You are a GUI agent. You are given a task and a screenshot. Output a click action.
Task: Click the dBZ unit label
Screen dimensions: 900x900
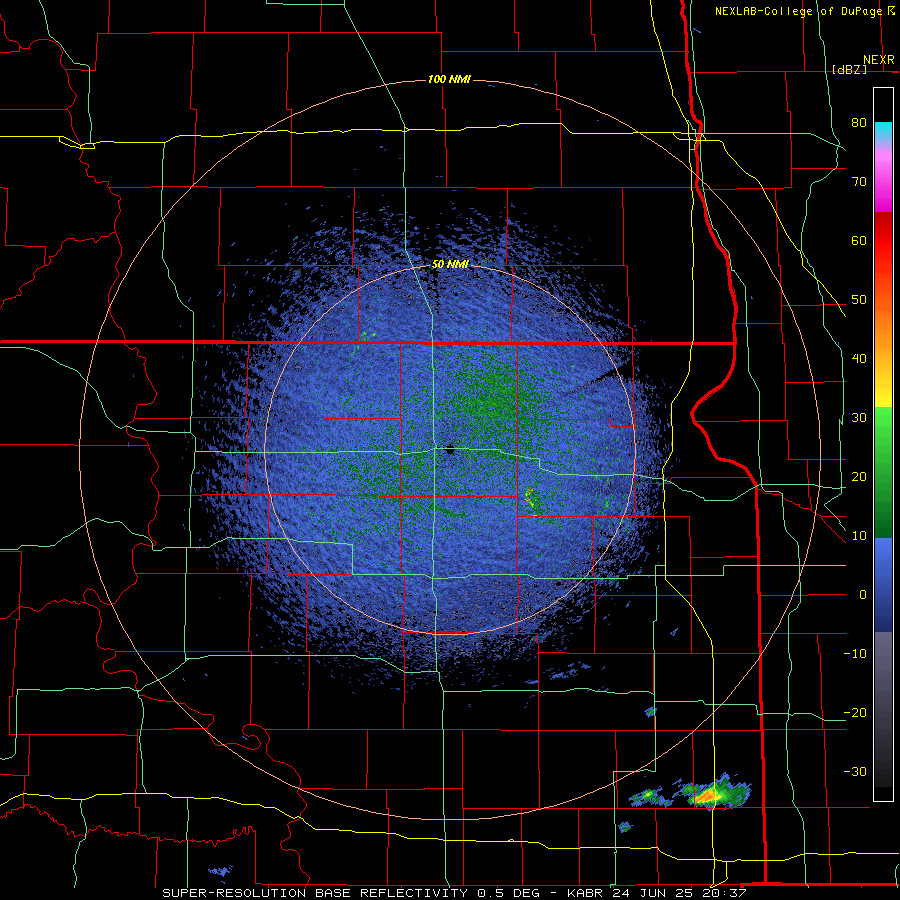coord(849,69)
